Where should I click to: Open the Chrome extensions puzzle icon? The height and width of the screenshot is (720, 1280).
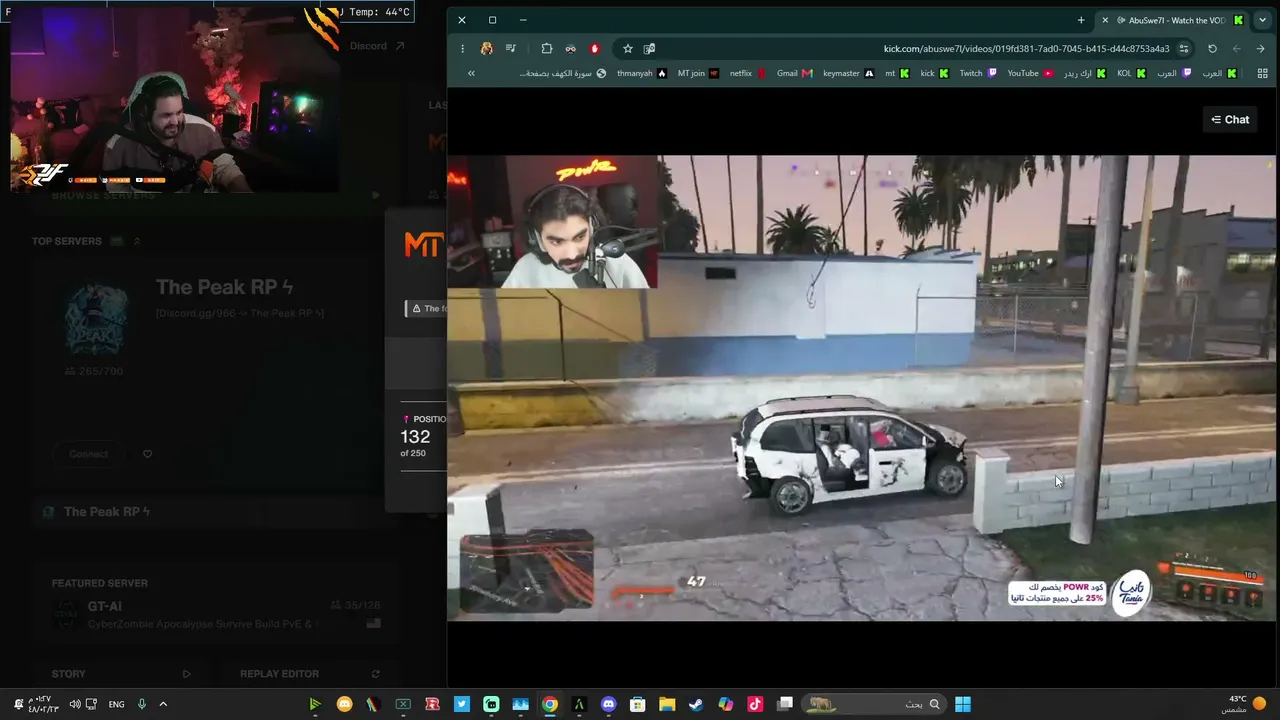tap(547, 48)
